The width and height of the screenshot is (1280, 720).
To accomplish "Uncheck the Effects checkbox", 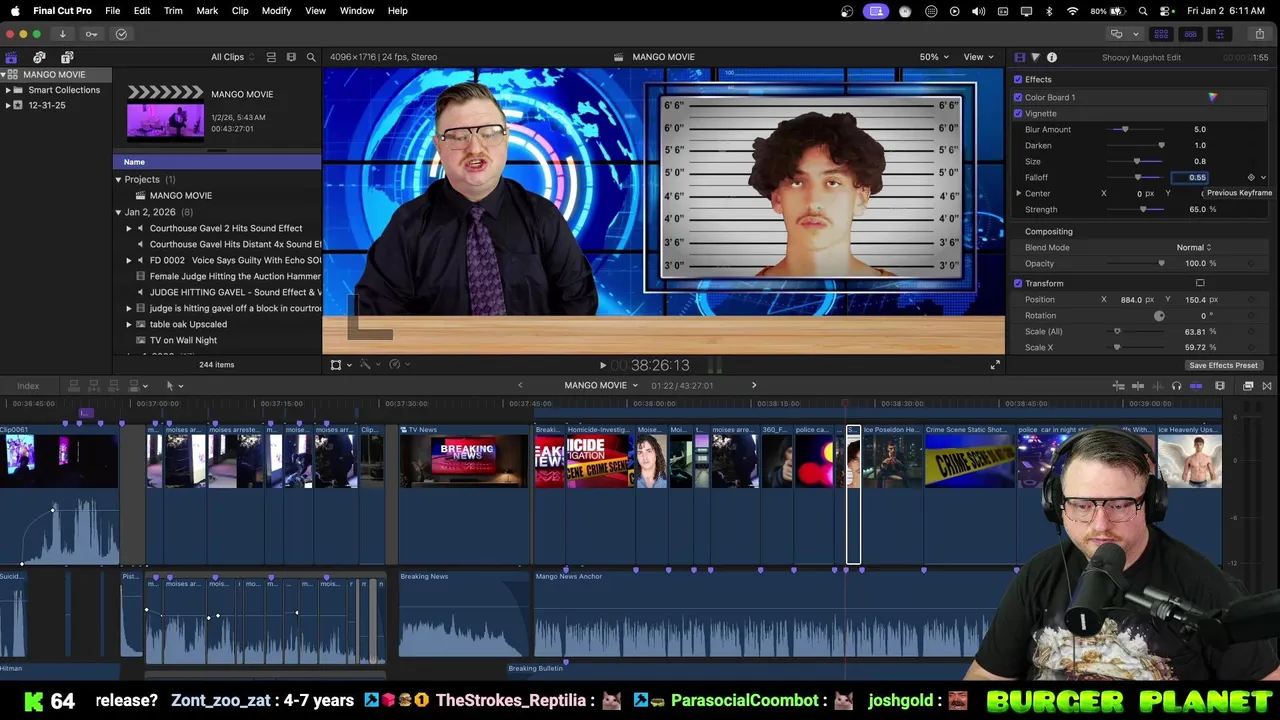I will [1018, 79].
